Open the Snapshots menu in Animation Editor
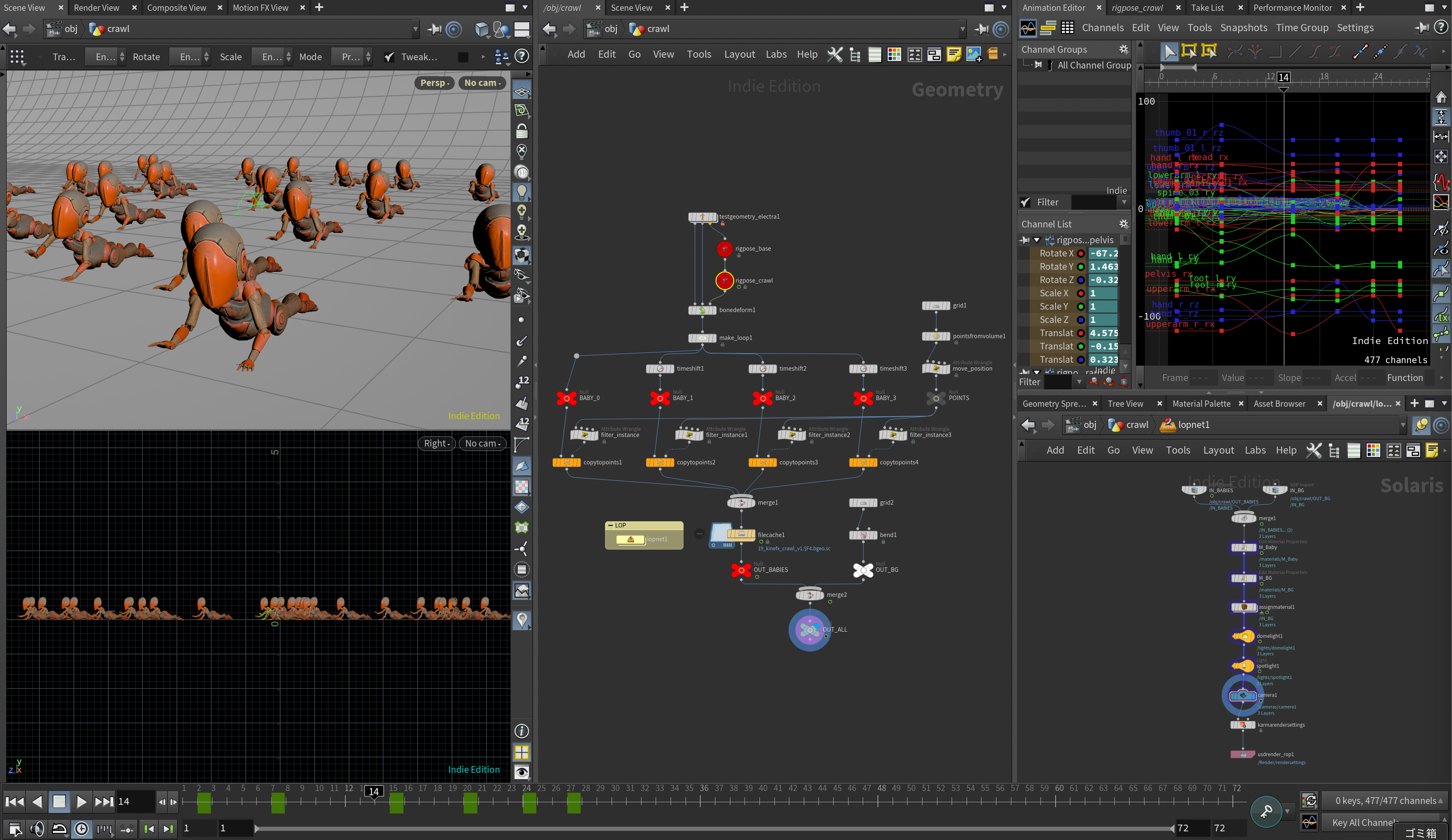1452x840 pixels. (1244, 28)
